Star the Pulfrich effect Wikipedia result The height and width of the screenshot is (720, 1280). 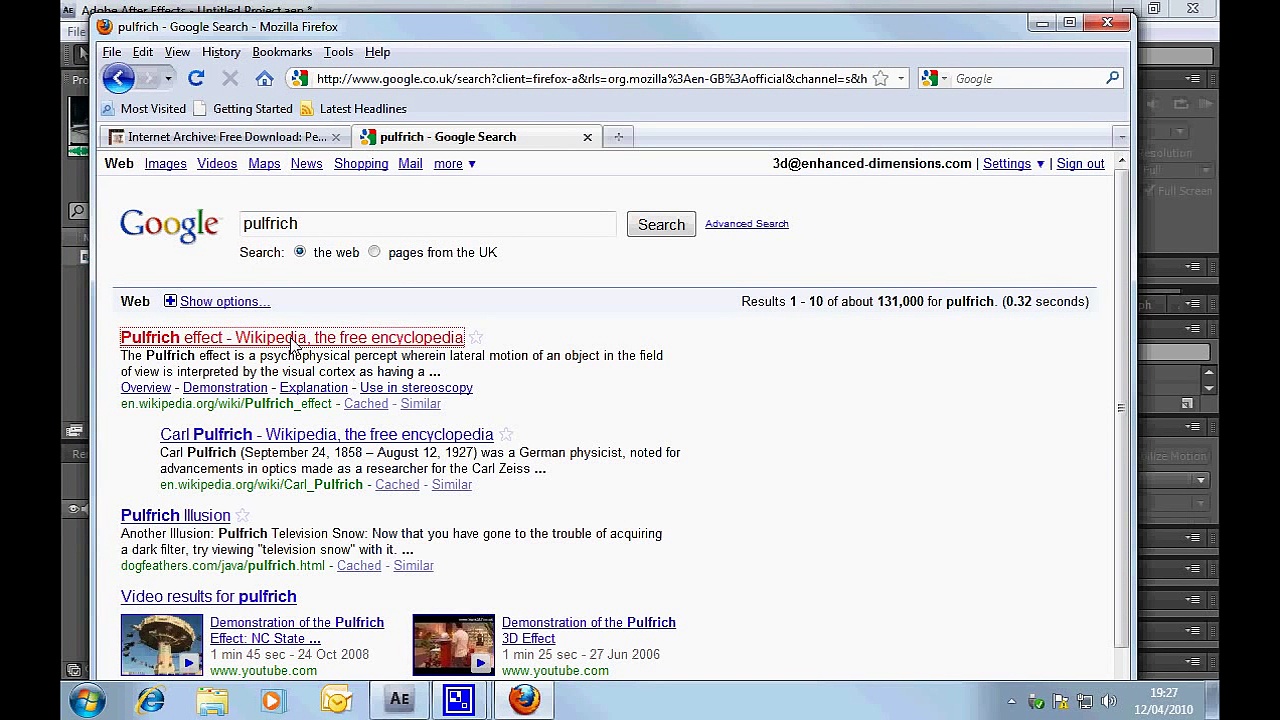(x=477, y=338)
